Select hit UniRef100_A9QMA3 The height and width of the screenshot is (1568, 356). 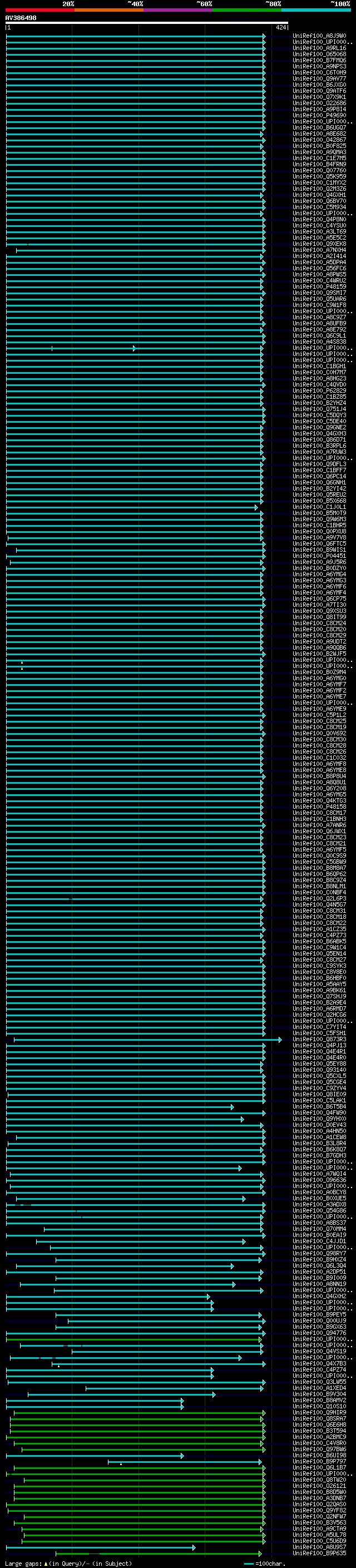tap(319, 152)
